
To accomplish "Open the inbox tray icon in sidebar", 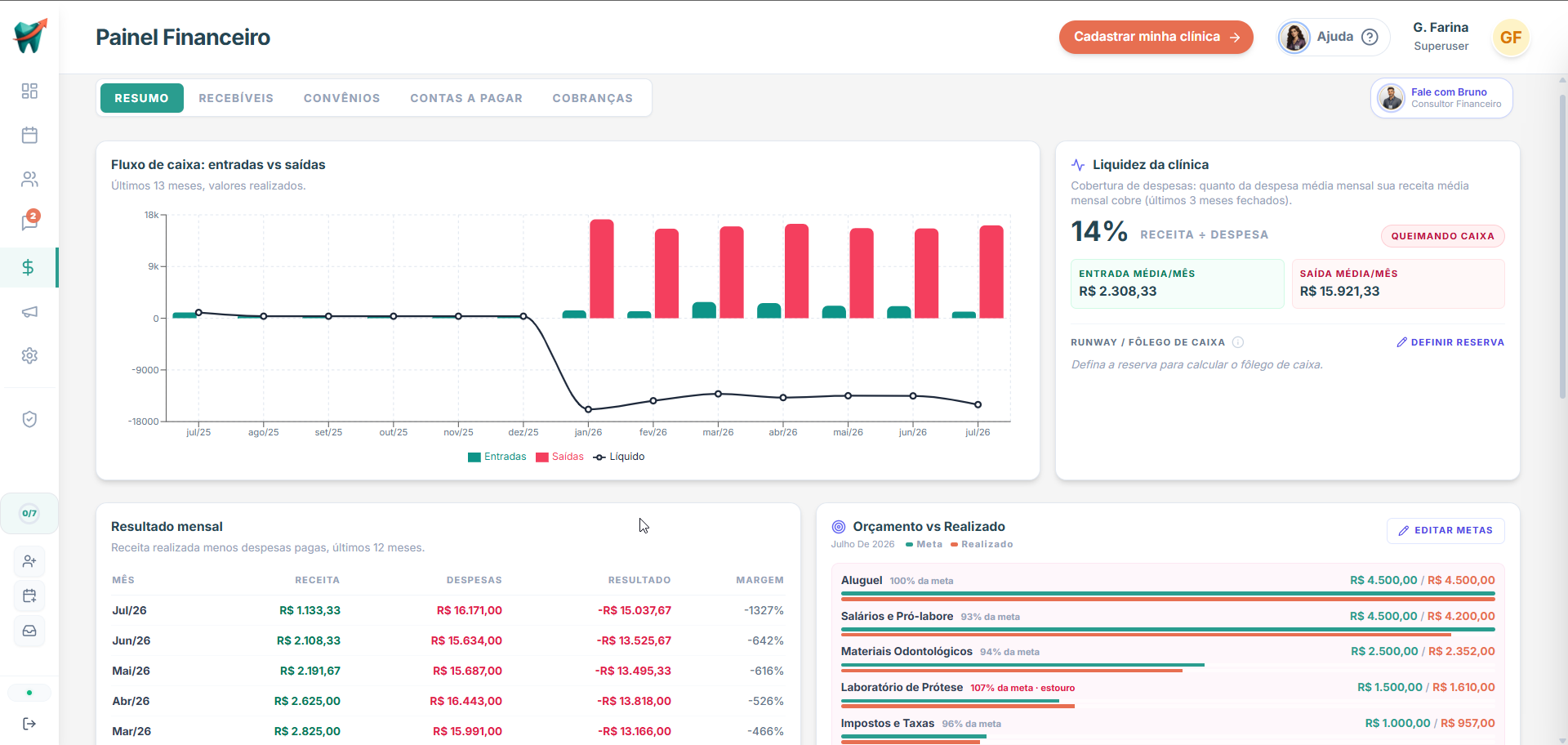I will (29, 631).
